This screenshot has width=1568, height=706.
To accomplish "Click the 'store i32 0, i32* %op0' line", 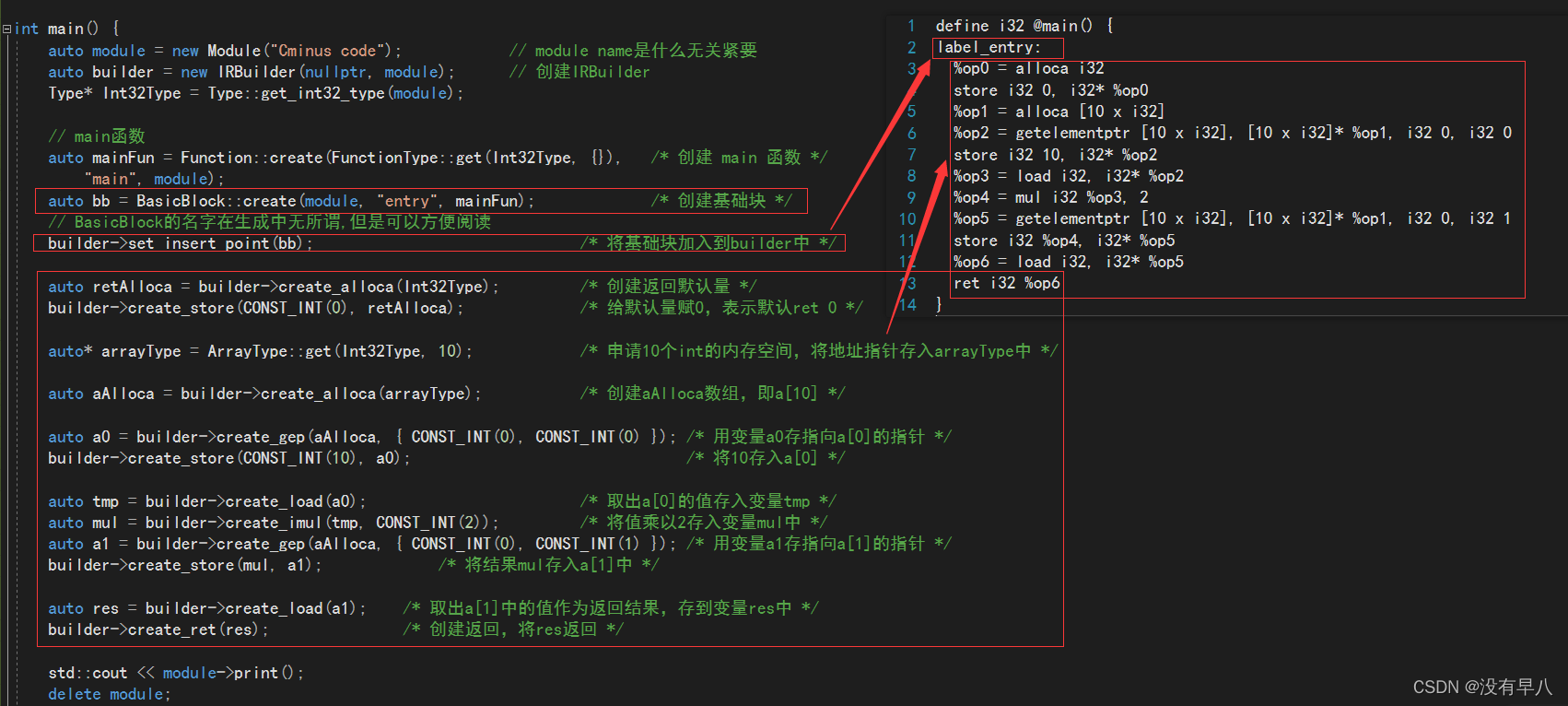I will pos(1051,90).
